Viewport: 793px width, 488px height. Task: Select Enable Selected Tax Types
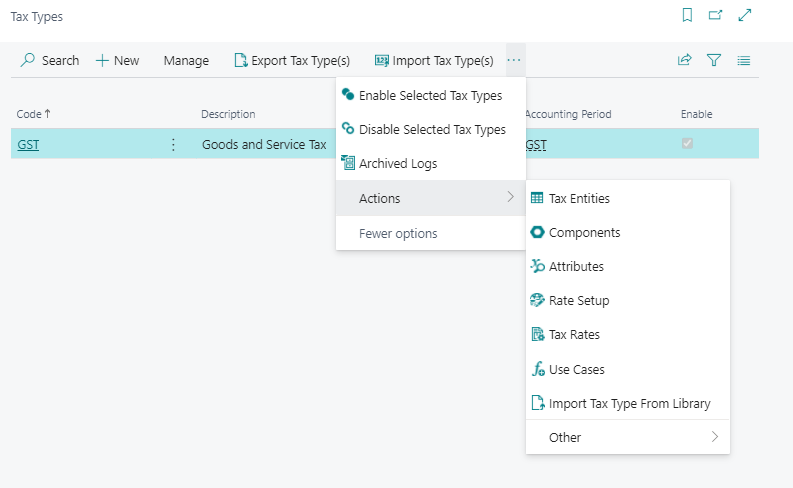430,96
